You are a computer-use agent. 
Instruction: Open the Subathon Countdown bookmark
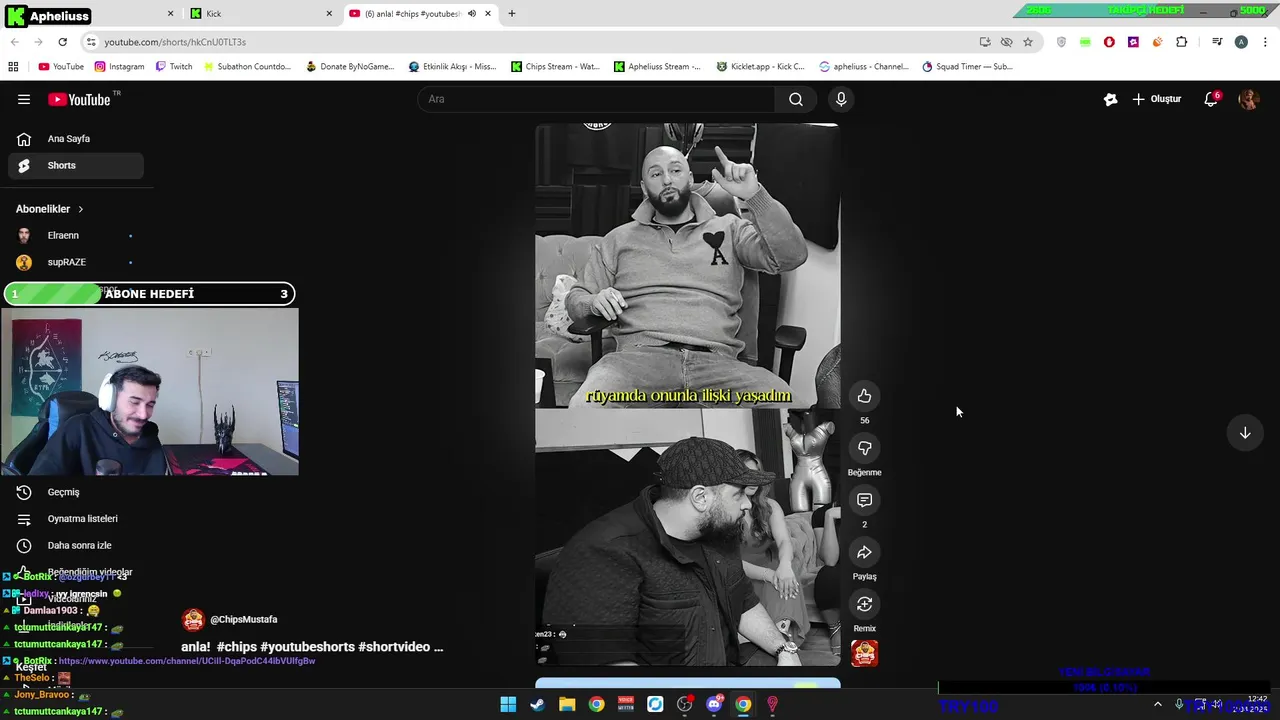pyautogui.click(x=247, y=67)
